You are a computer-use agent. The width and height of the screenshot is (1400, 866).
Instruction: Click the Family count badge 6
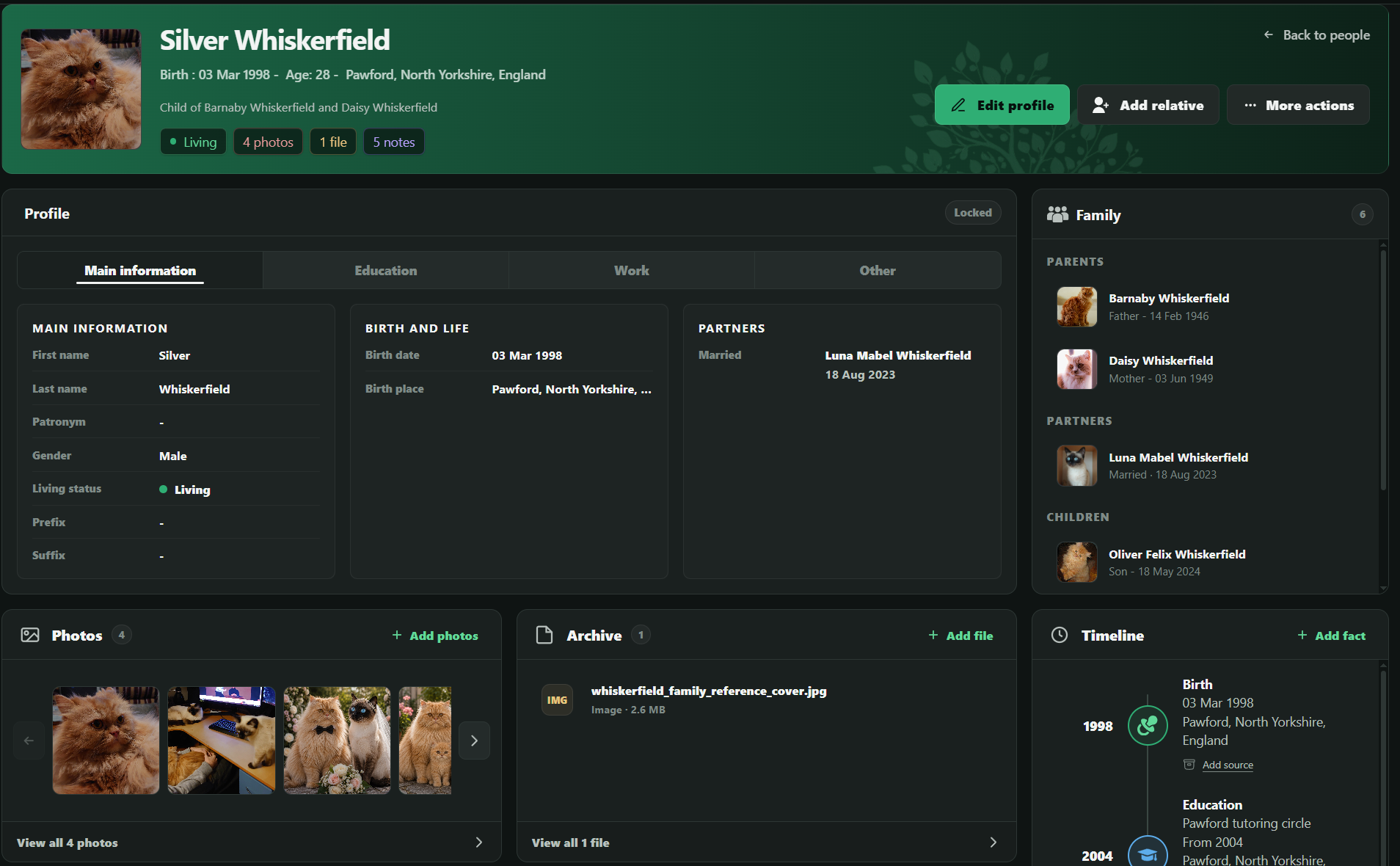(1363, 214)
